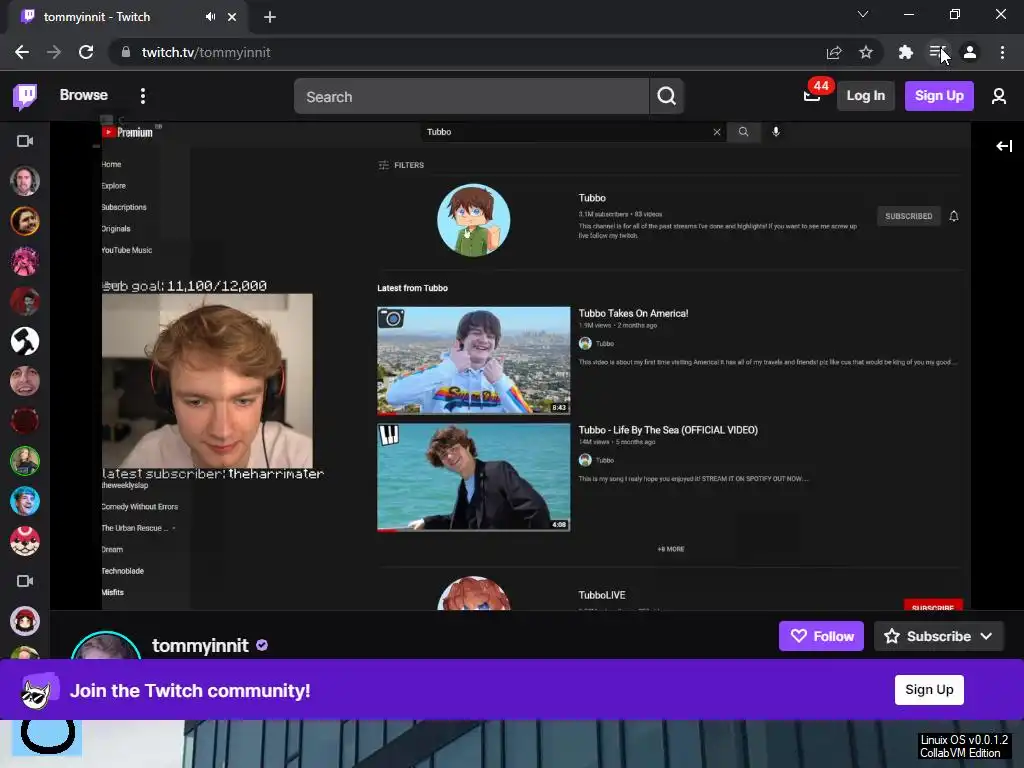Open the inbox with 44 notifications
The image size is (1024, 768).
[x=812, y=96]
